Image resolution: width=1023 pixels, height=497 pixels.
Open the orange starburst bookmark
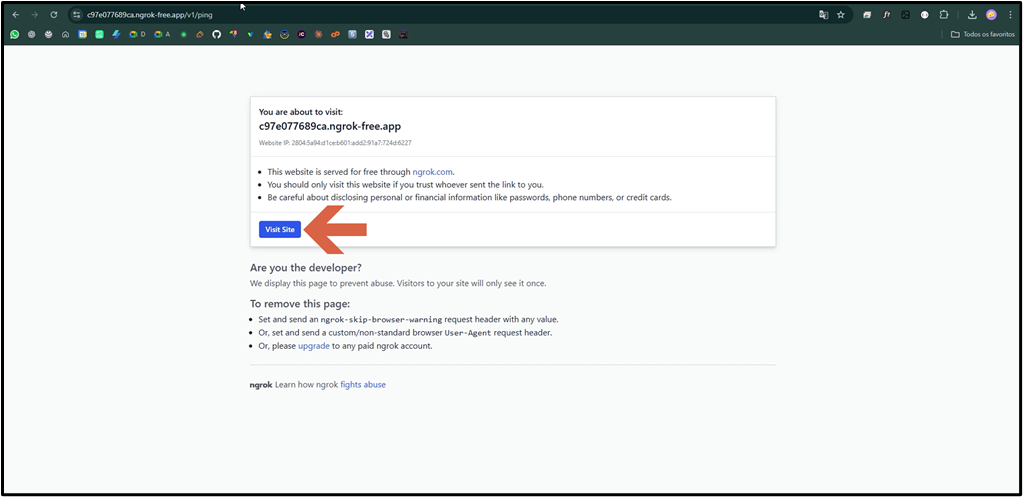[x=318, y=35]
